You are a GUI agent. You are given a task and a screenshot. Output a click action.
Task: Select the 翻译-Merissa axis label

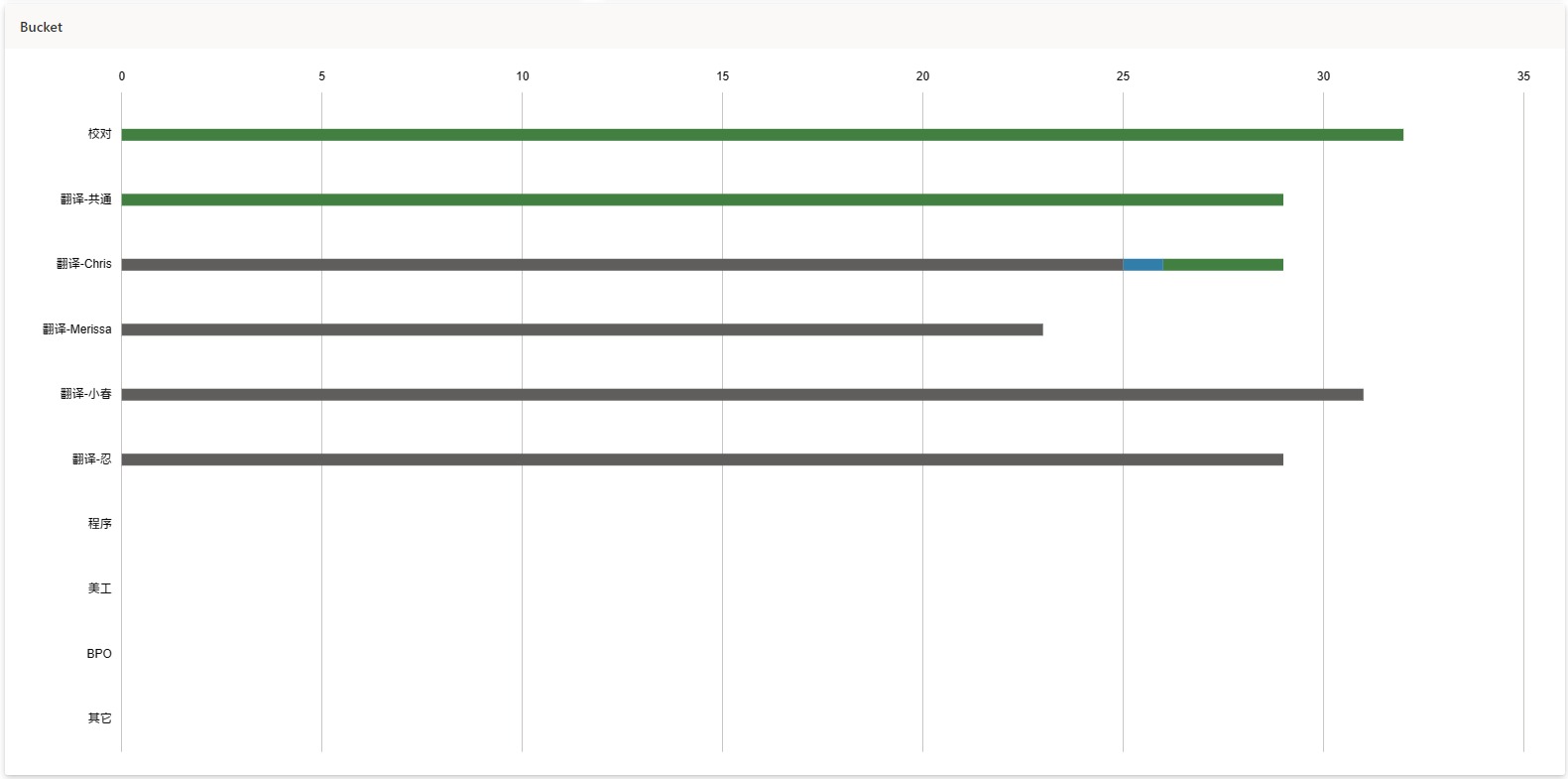coord(76,329)
